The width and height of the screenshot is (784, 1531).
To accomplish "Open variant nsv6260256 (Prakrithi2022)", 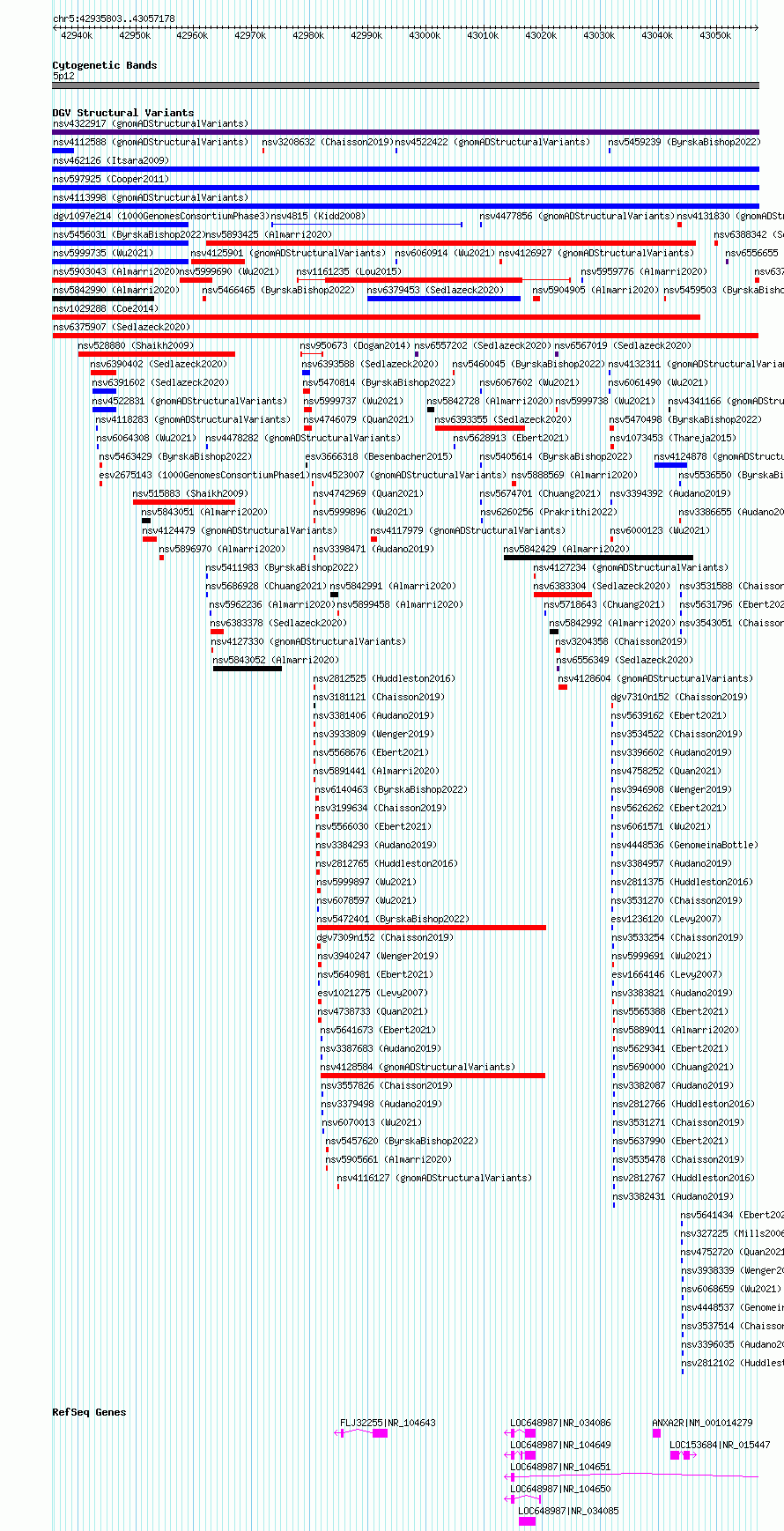I will pyautogui.click(x=549, y=512).
